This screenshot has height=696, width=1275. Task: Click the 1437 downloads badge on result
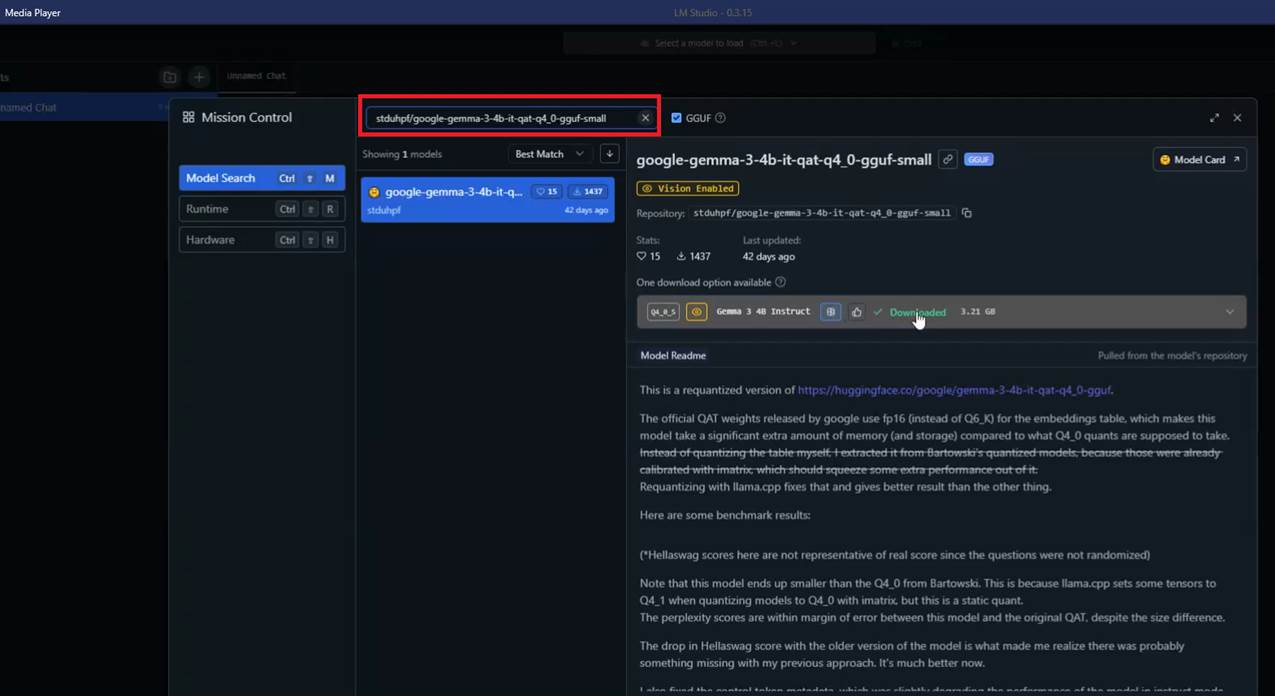coord(588,192)
